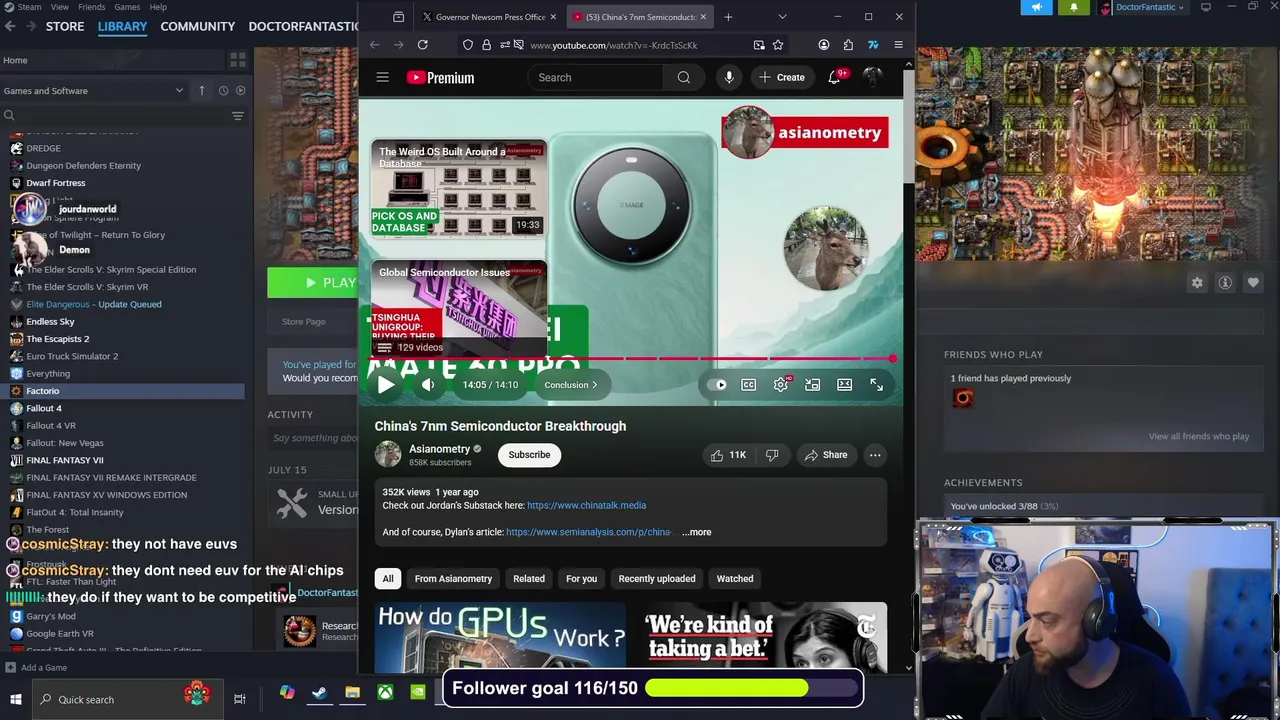Screen dimensions: 1280x720
Task: Open browser list all tabs chevron
Action: [782, 17]
